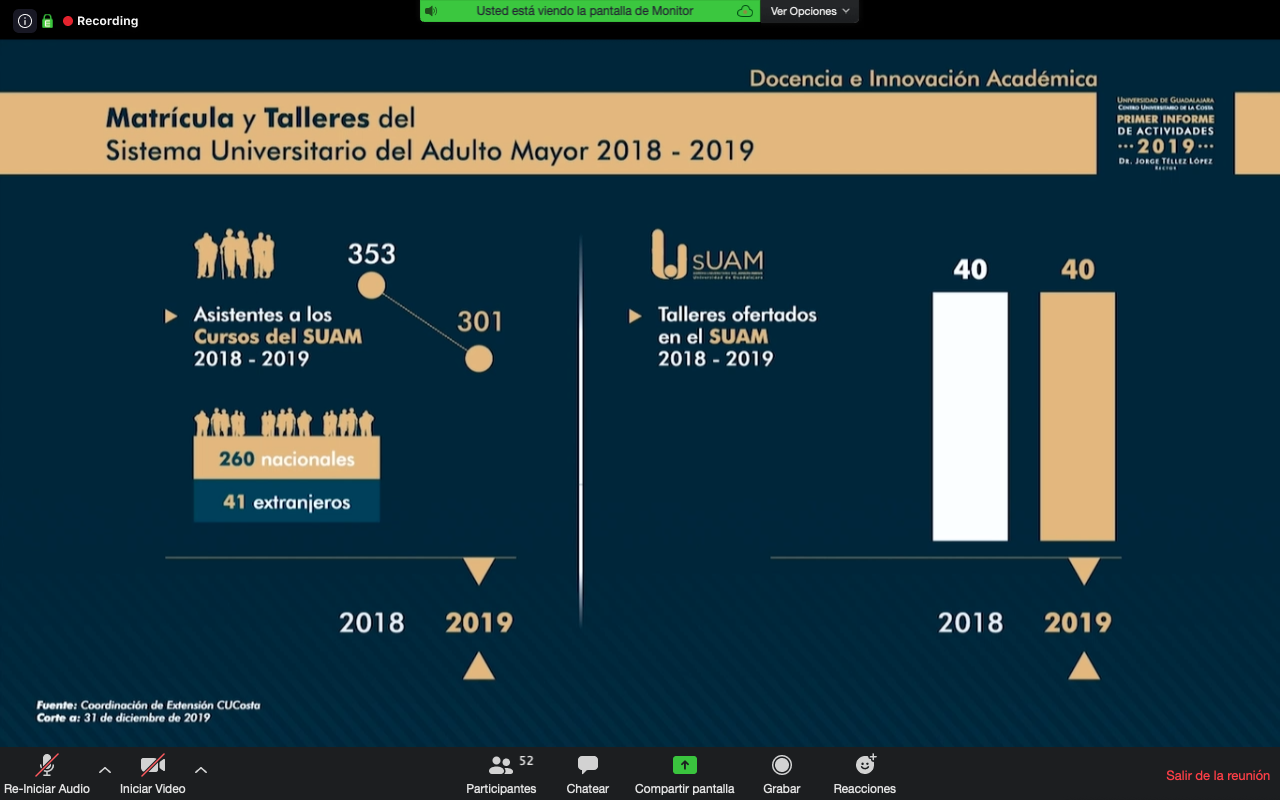
Task: Click the green encryption lock icon
Action: point(47,21)
